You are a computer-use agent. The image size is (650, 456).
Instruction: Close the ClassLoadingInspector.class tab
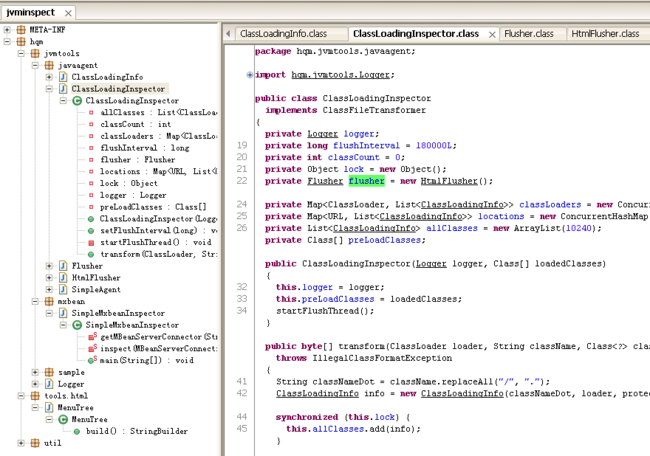(492, 34)
